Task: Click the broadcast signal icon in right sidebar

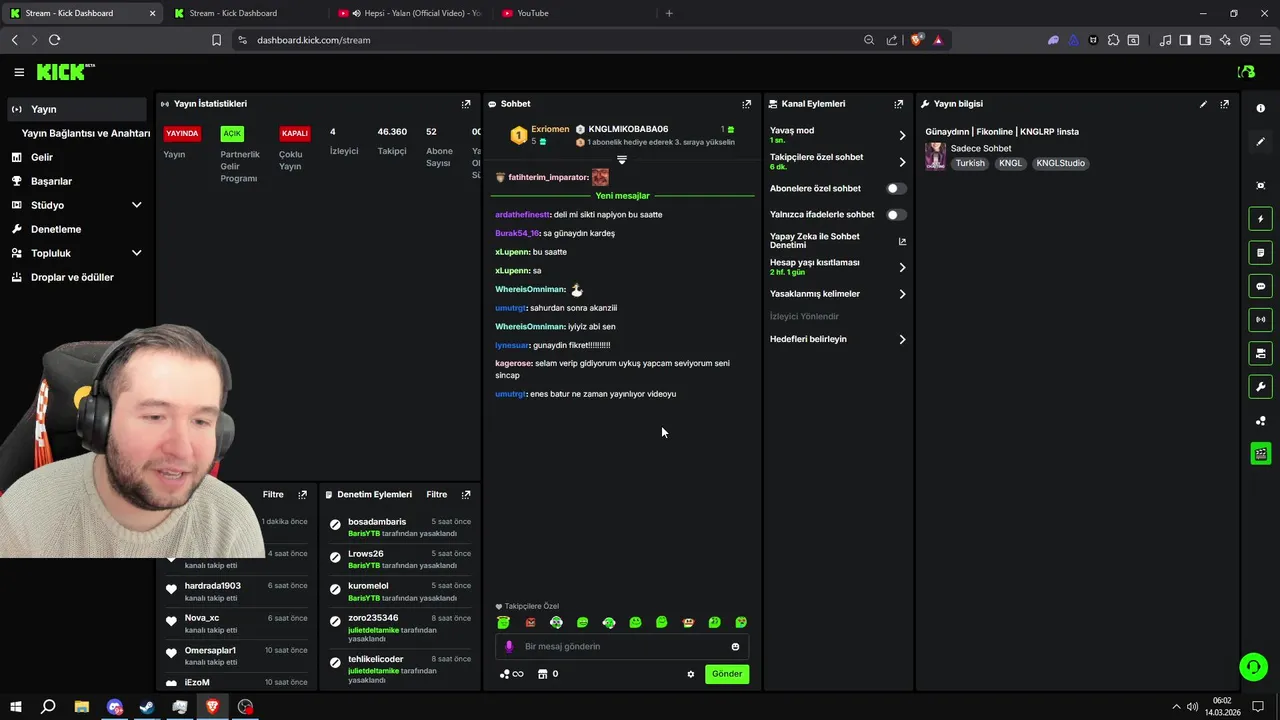Action: pyautogui.click(x=1260, y=320)
